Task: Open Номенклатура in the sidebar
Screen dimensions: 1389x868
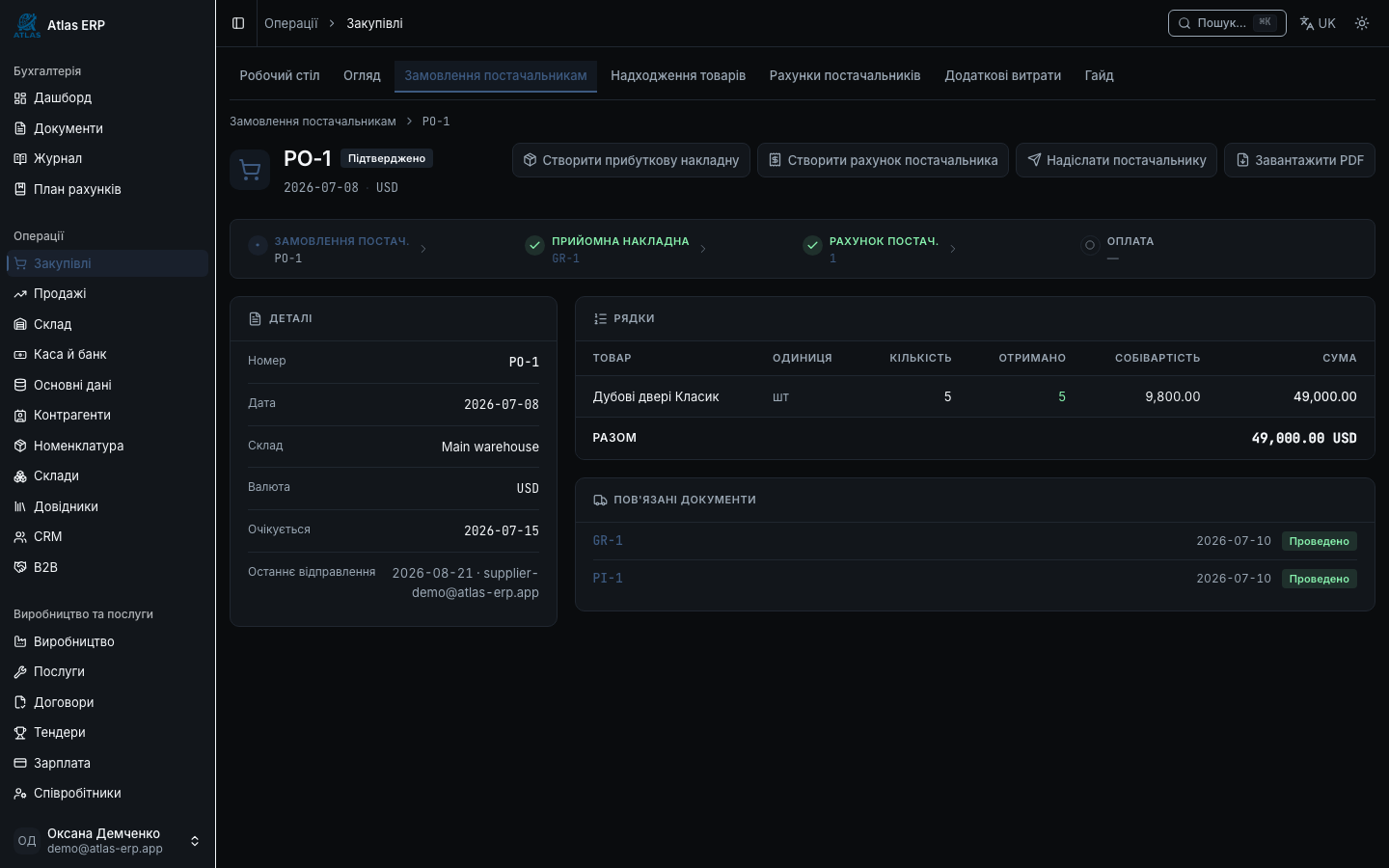Action: [107, 446]
